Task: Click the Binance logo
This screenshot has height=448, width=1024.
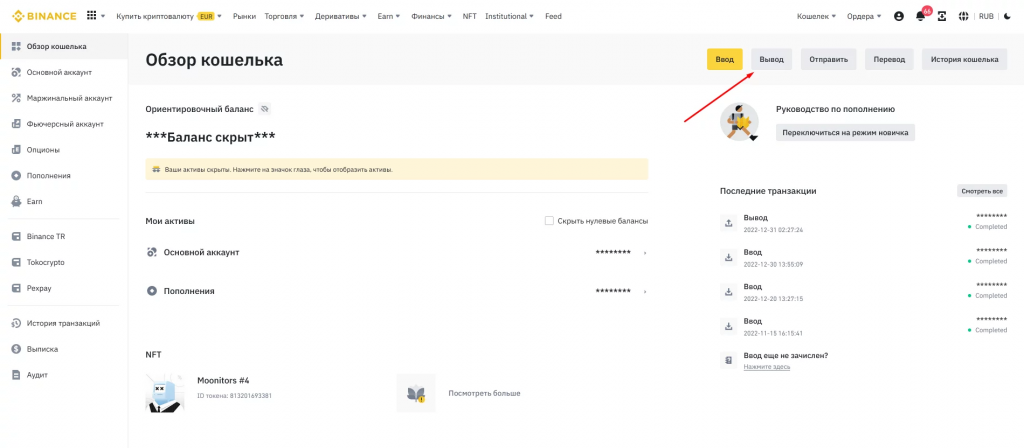Action: (41, 16)
